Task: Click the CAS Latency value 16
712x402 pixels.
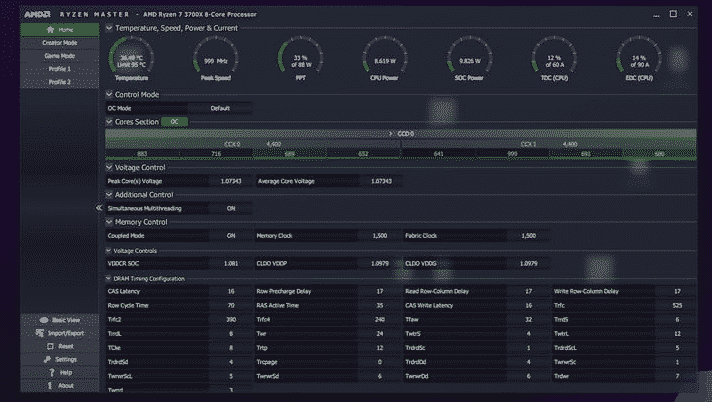Action: pyautogui.click(x=231, y=291)
